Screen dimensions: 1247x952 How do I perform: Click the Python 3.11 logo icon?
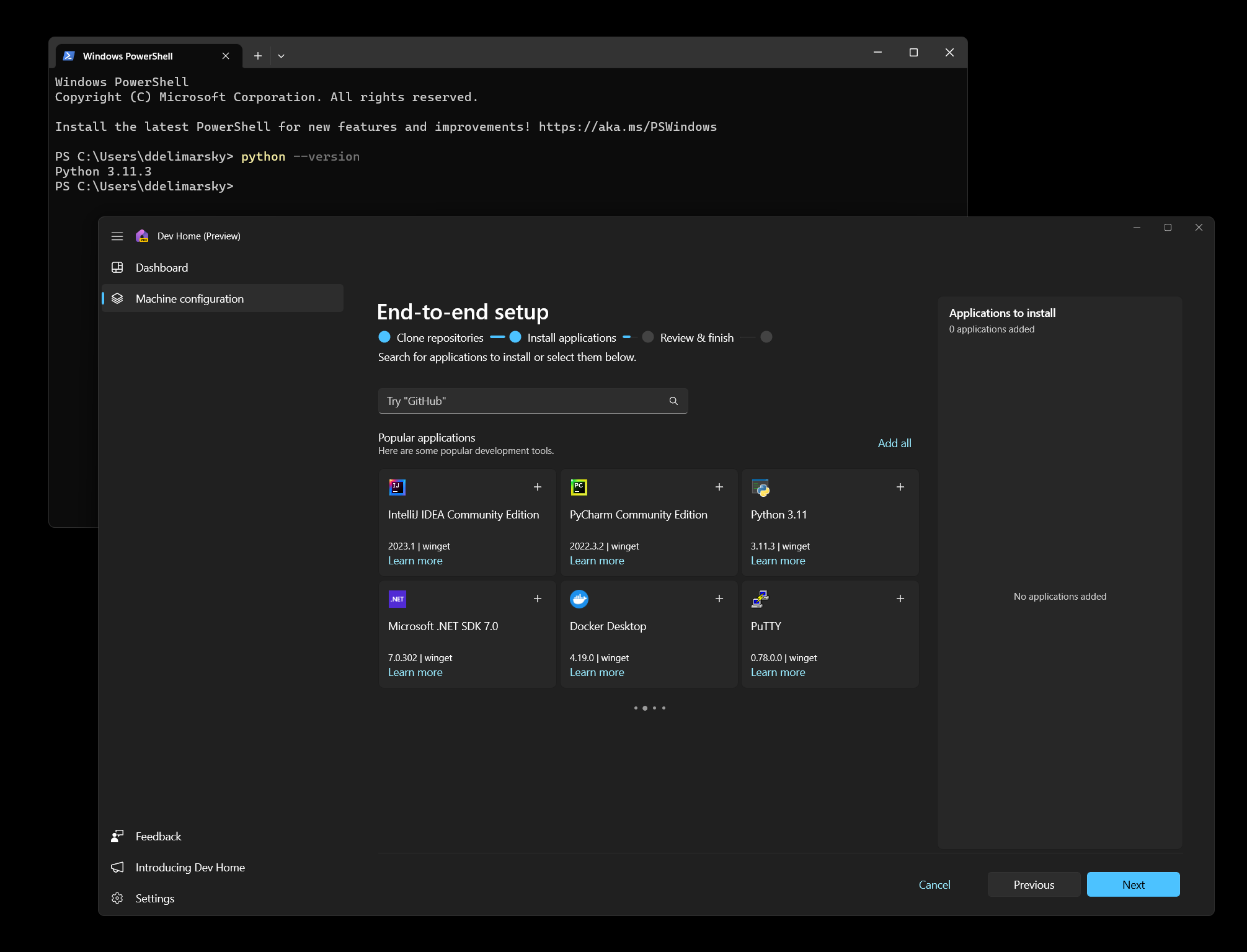pyautogui.click(x=760, y=487)
